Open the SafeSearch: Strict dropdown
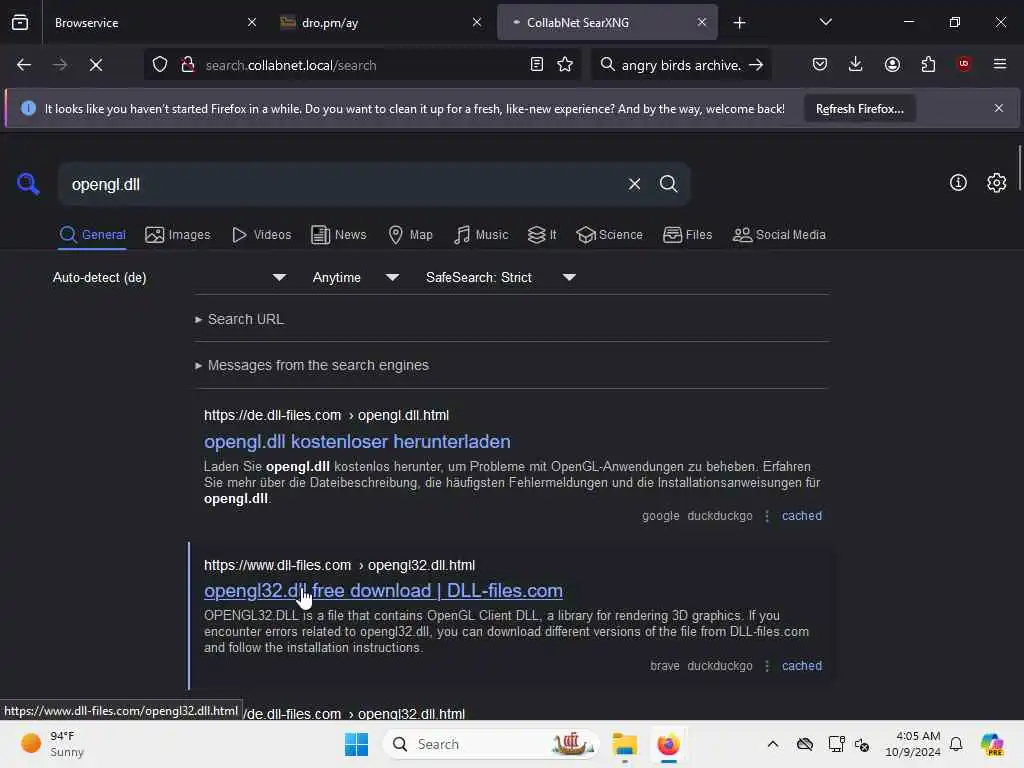The height and width of the screenshot is (768, 1024). pyautogui.click(x=501, y=278)
